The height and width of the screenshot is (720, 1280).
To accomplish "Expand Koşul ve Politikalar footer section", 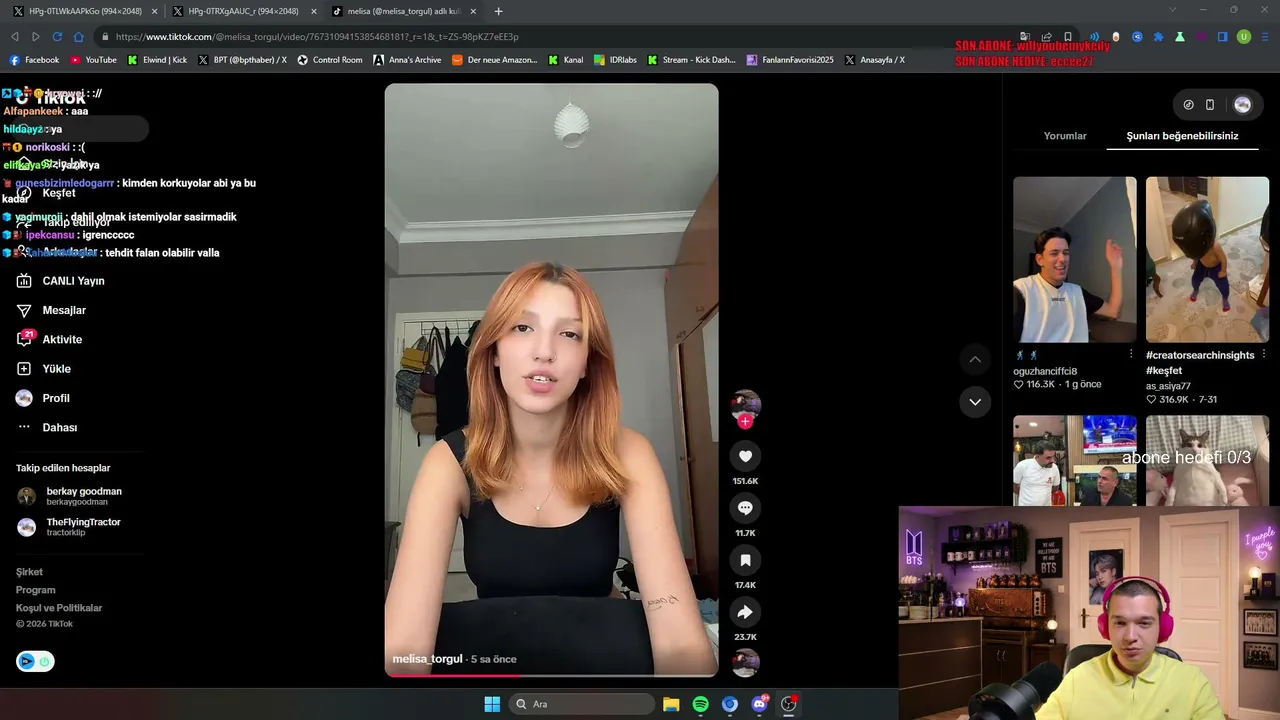I will 59,608.
